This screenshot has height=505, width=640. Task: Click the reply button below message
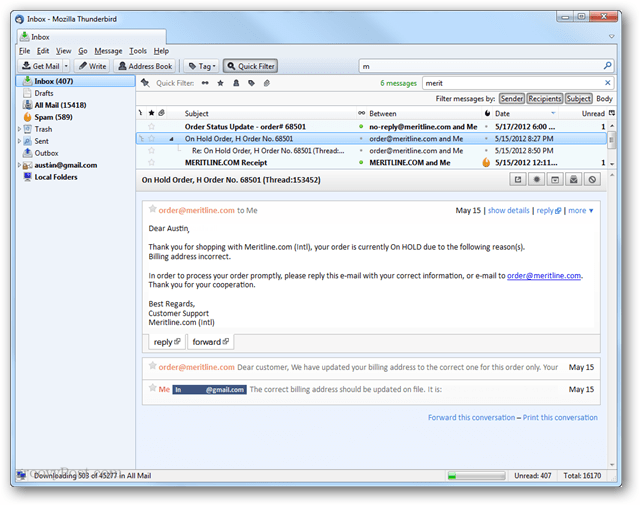click(167, 342)
